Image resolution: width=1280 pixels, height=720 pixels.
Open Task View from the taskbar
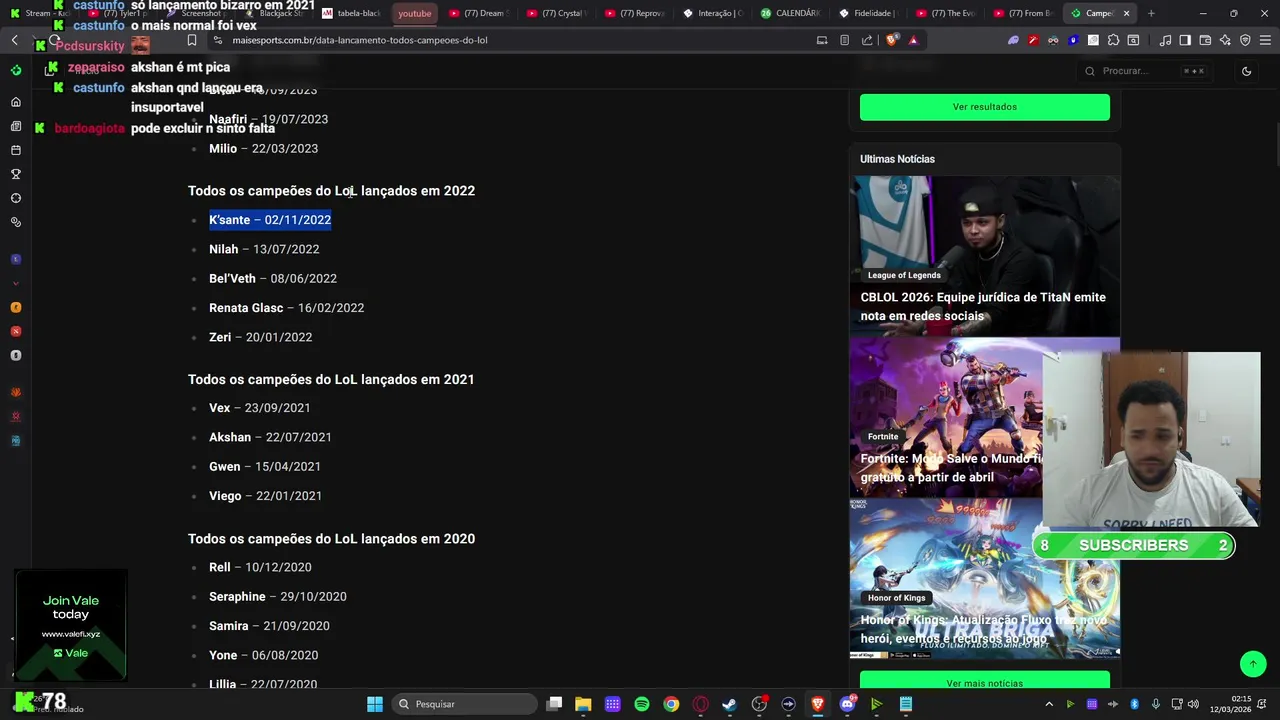[554, 704]
